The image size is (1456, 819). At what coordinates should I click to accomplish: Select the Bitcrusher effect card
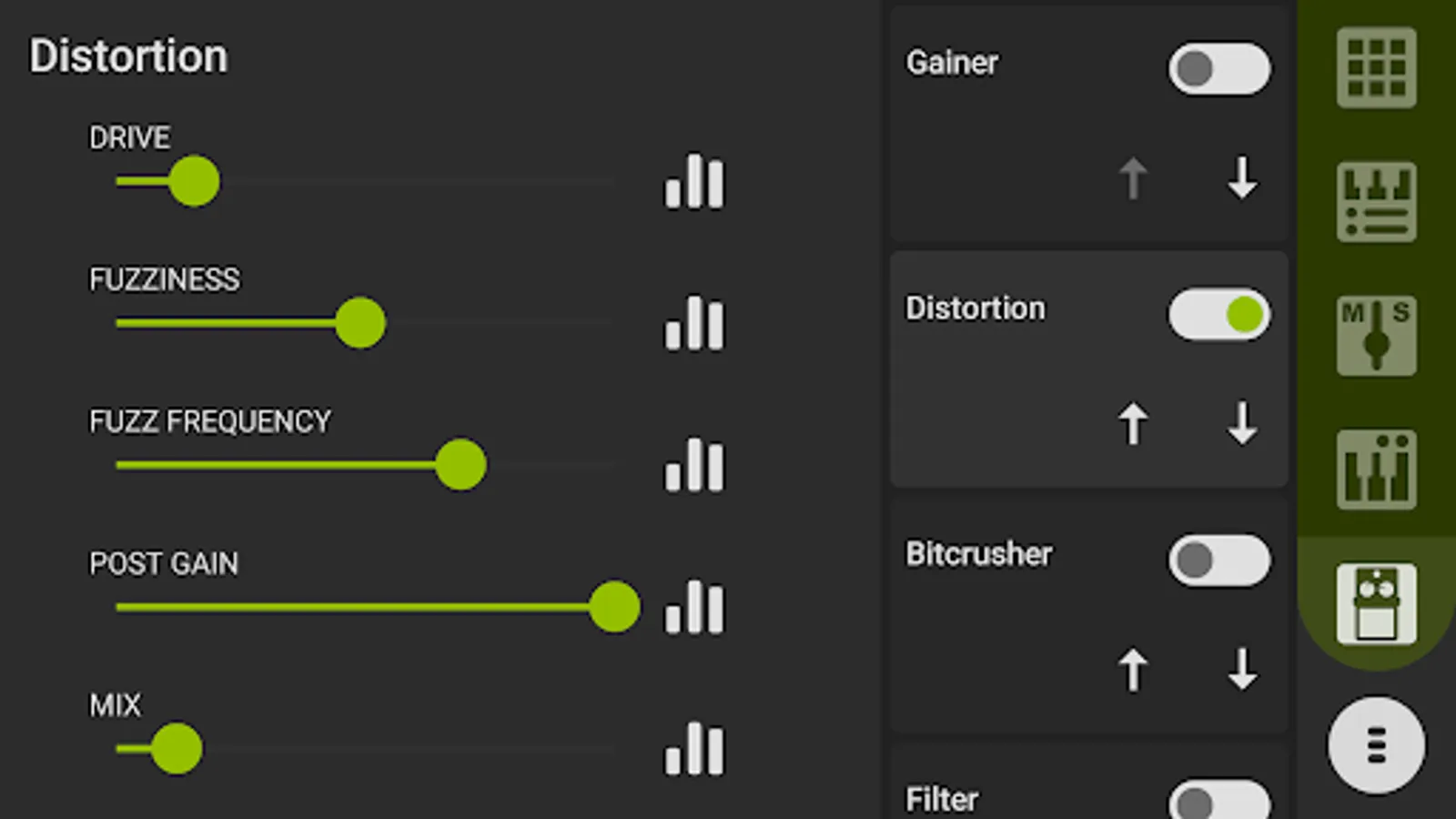point(1001,619)
